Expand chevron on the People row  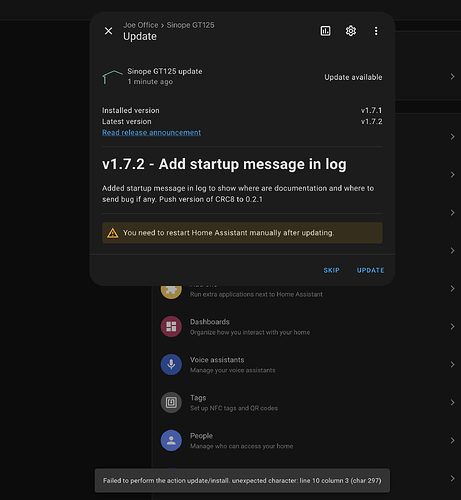click(x=452, y=441)
